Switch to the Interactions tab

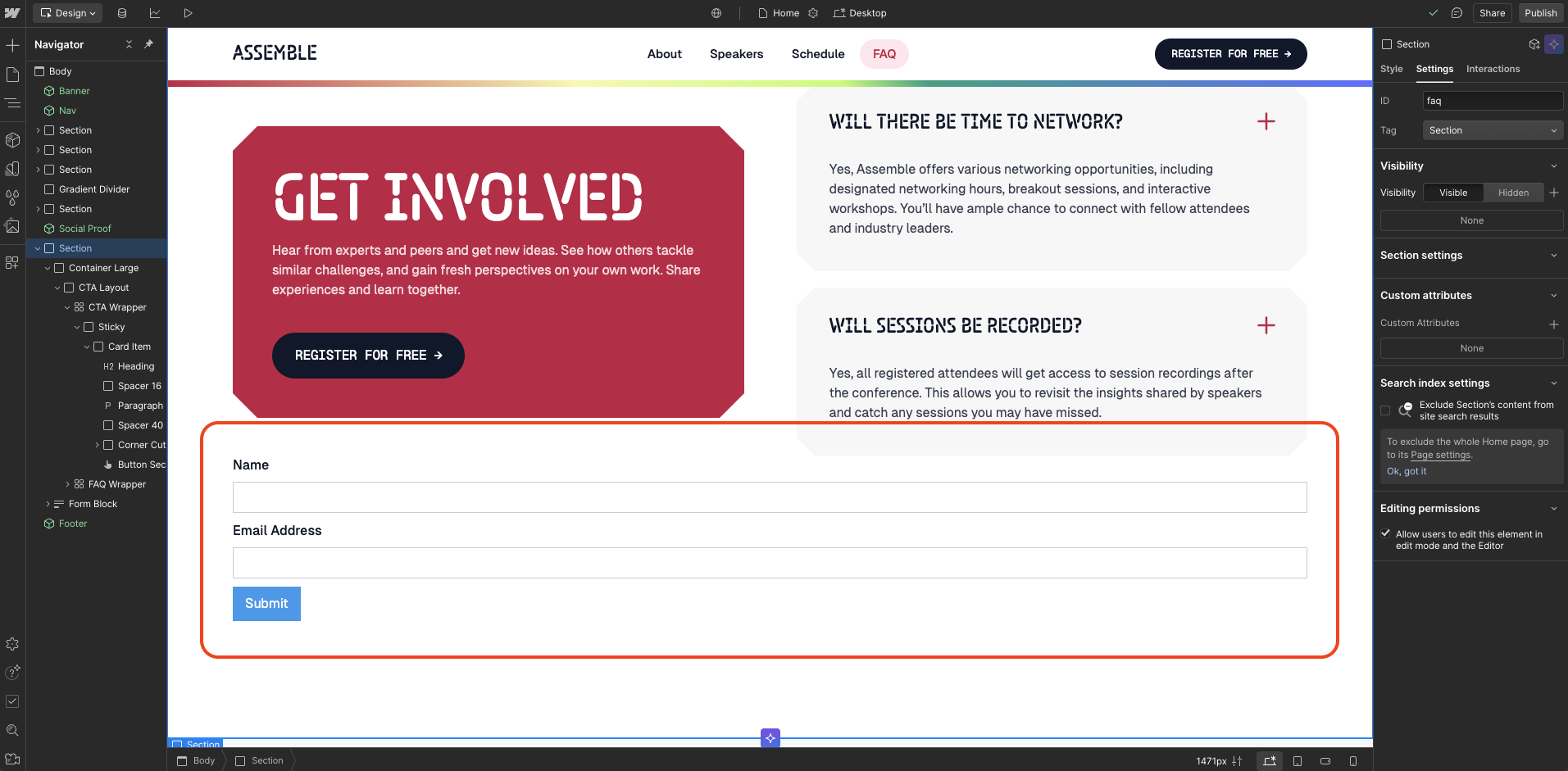pyautogui.click(x=1493, y=69)
